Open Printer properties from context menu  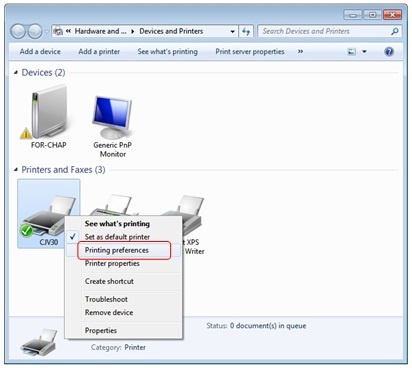click(x=124, y=263)
